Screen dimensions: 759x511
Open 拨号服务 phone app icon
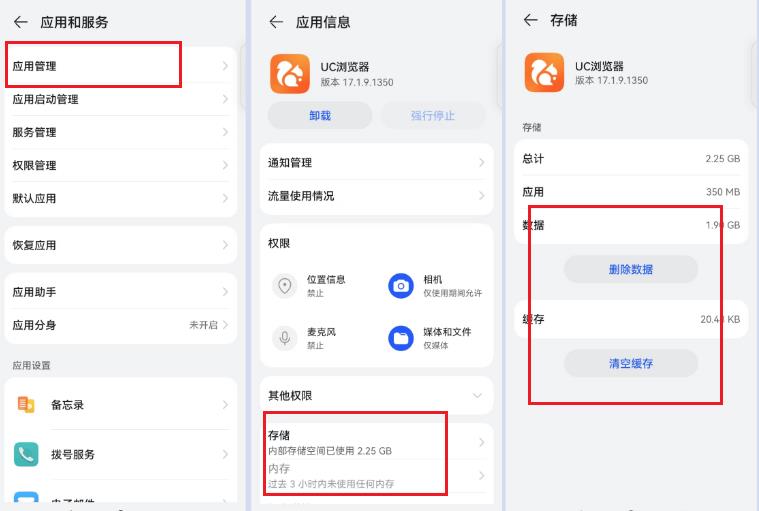[26, 454]
